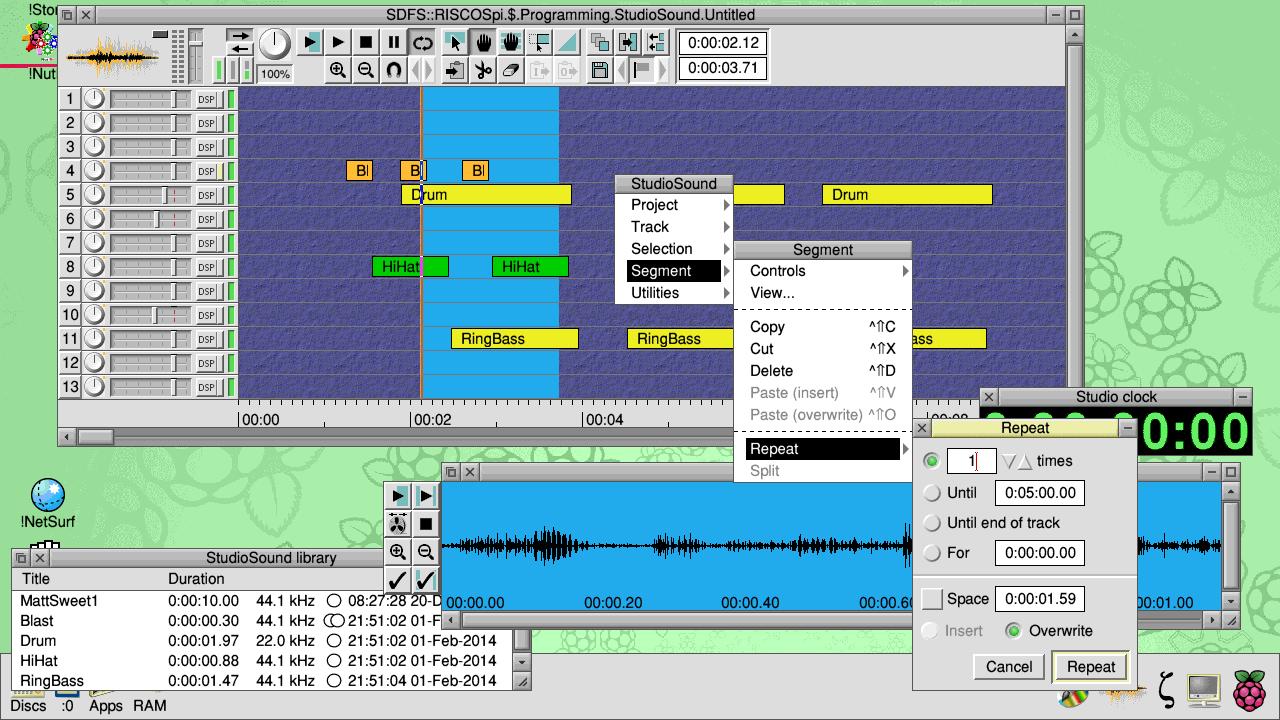Select the hand tool with teal bars
The width and height of the screenshot is (1280, 720).
(511, 42)
